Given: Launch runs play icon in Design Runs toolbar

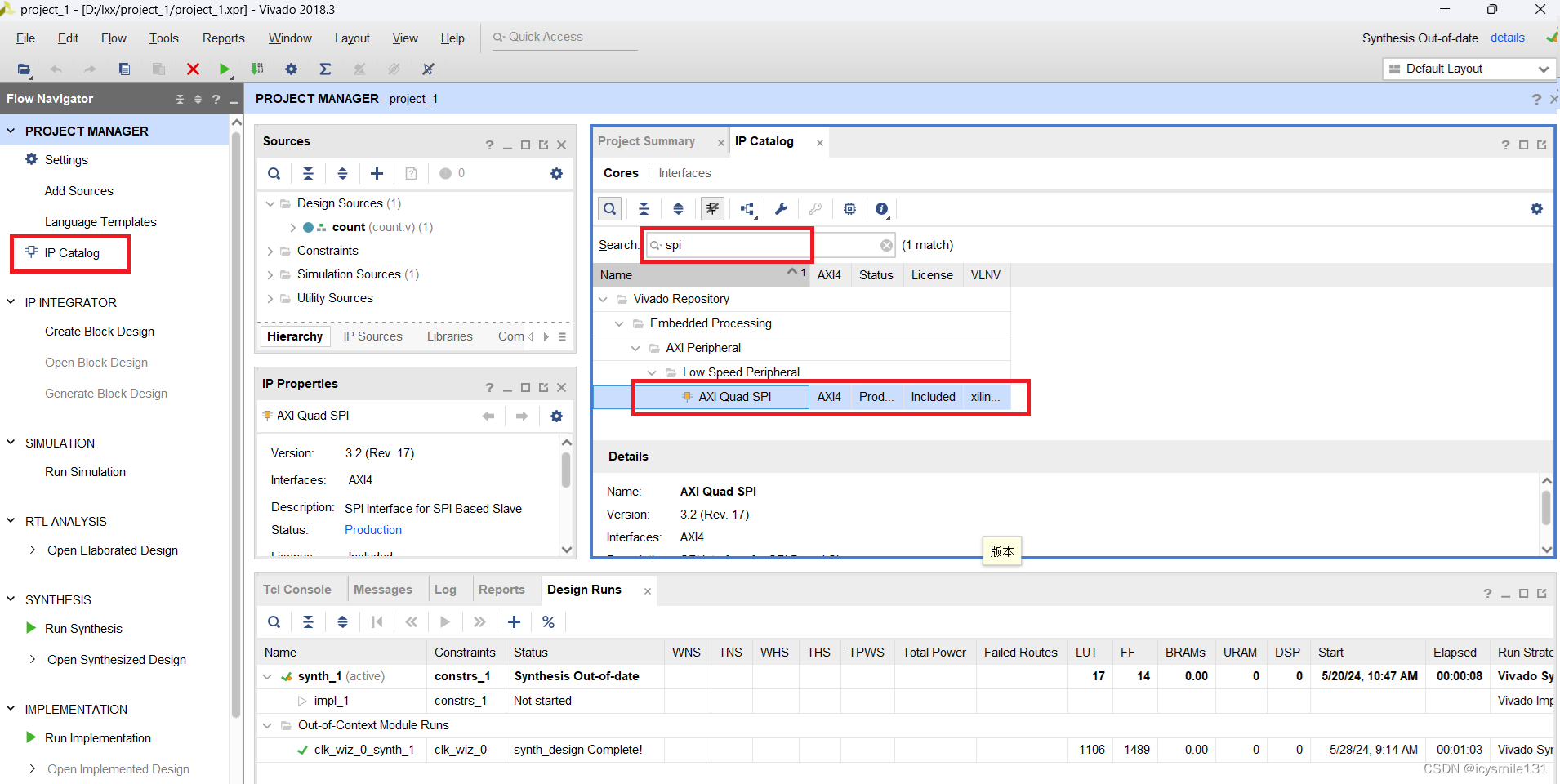Looking at the screenshot, I should (445, 622).
